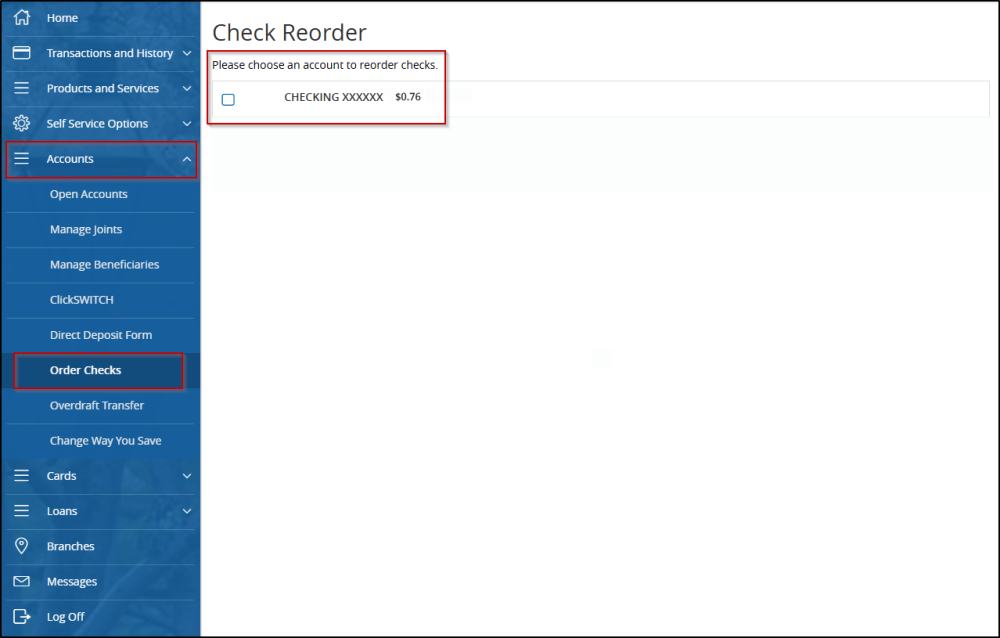Click Overdraft Transfer in the Accounts submenu
This screenshot has width=1000, height=638.
click(x=95, y=405)
